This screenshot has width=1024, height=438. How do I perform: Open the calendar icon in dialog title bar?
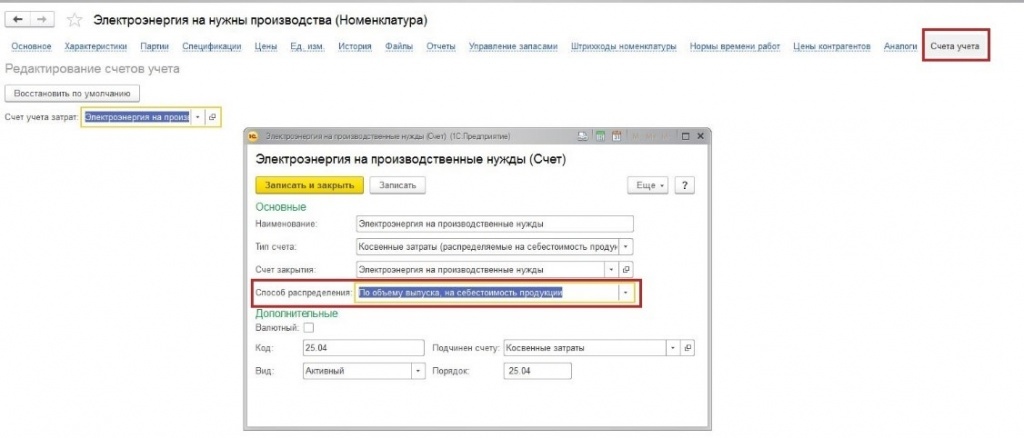615,135
